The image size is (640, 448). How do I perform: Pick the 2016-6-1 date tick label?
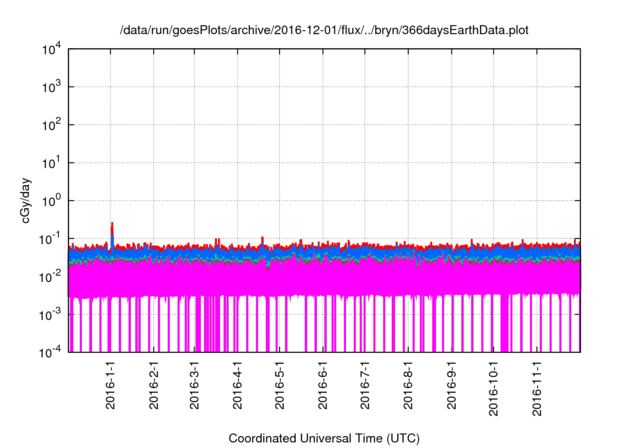tap(323, 387)
